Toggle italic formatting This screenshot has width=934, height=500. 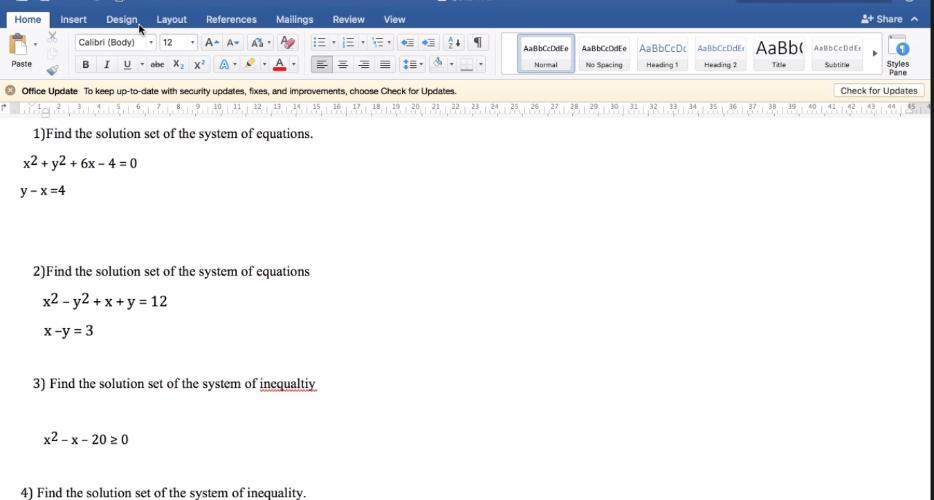107,65
